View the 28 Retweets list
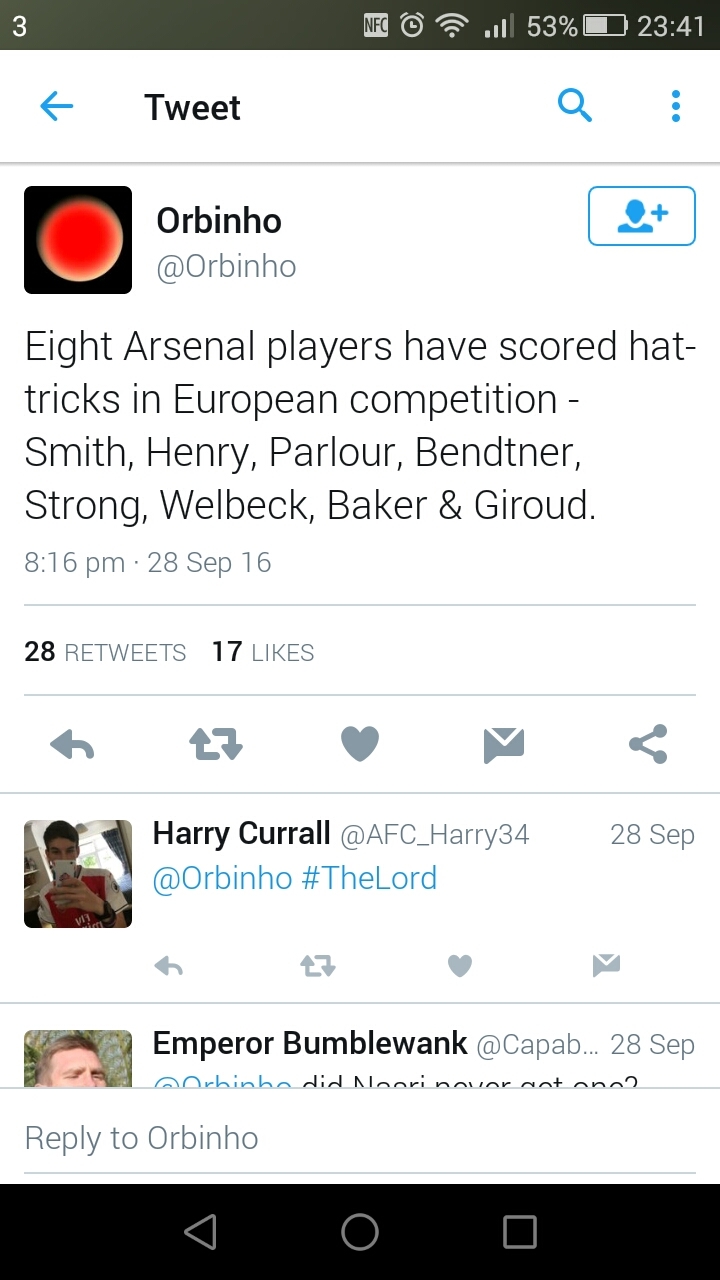The width and height of the screenshot is (720, 1280). tap(105, 652)
